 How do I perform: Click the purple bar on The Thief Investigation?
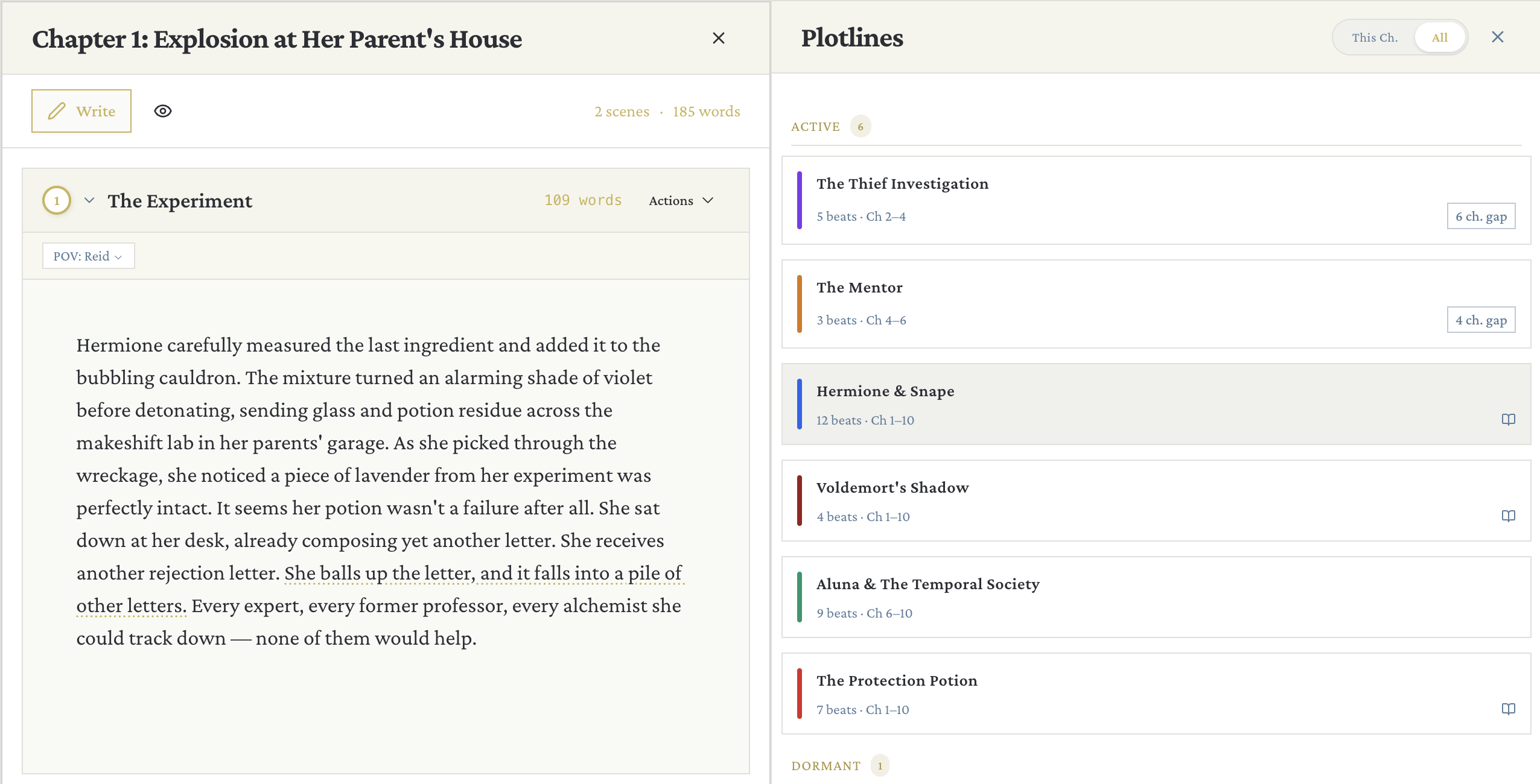pyautogui.click(x=799, y=199)
